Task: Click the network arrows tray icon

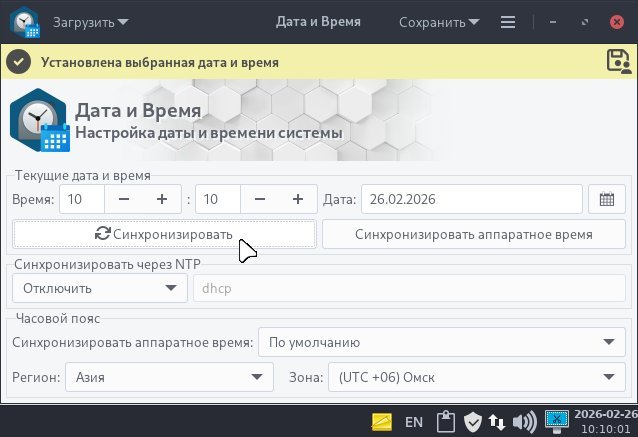Action: (497, 422)
